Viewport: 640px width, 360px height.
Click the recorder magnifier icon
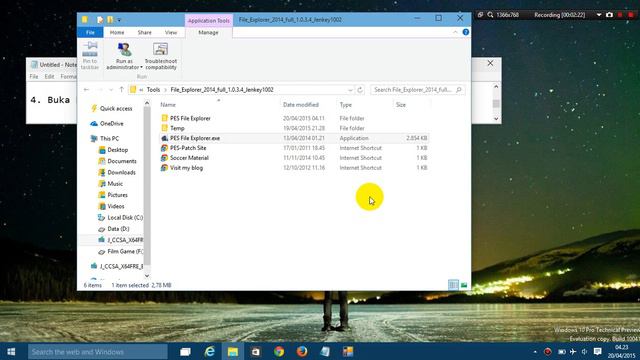coord(490,15)
